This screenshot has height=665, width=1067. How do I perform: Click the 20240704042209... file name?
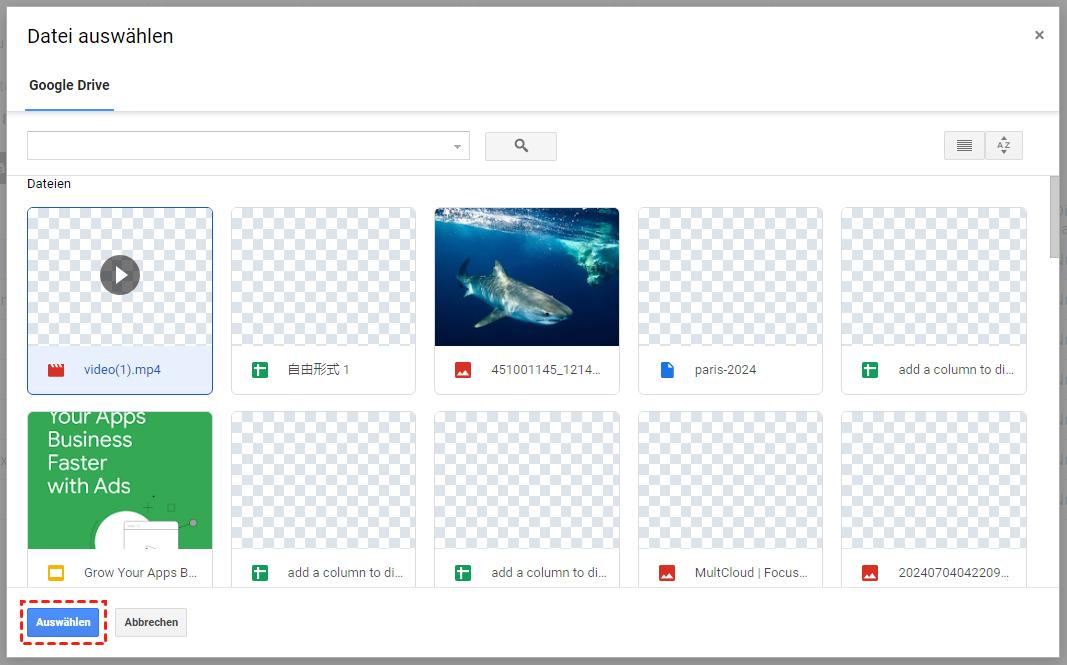(954, 572)
